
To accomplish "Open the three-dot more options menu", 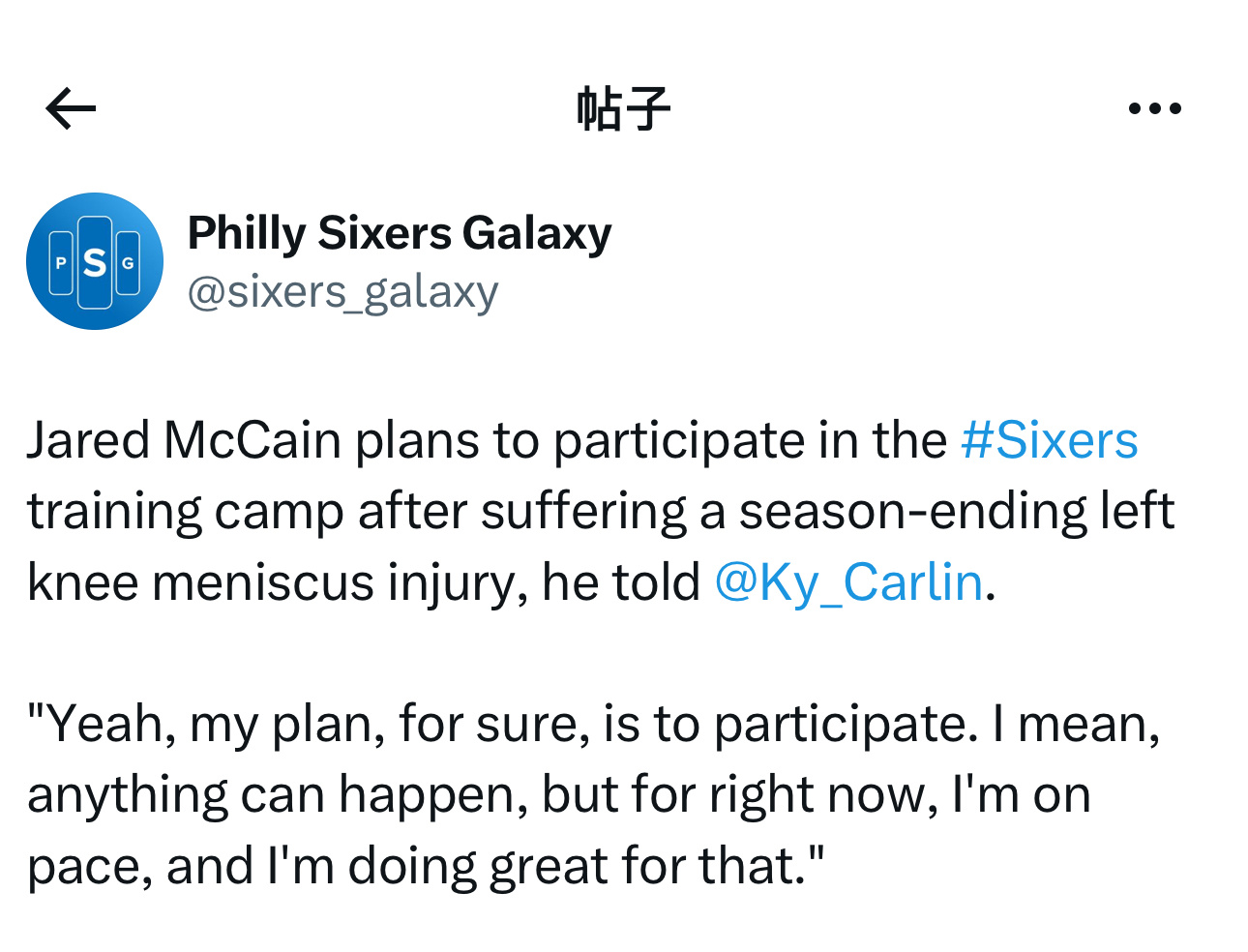I will coord(1154,108).
